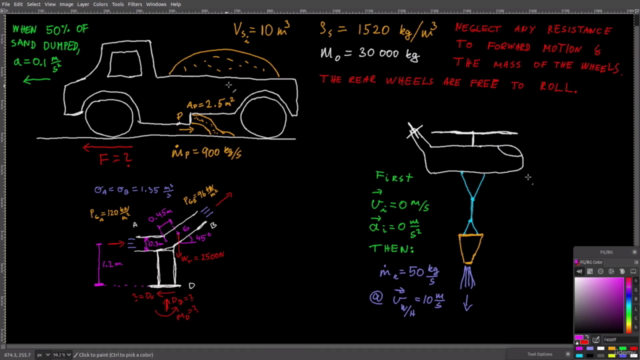Pick the yellow palette history swatch
The height and width of the screenshot is (360, 640).
tap(611, 356)
